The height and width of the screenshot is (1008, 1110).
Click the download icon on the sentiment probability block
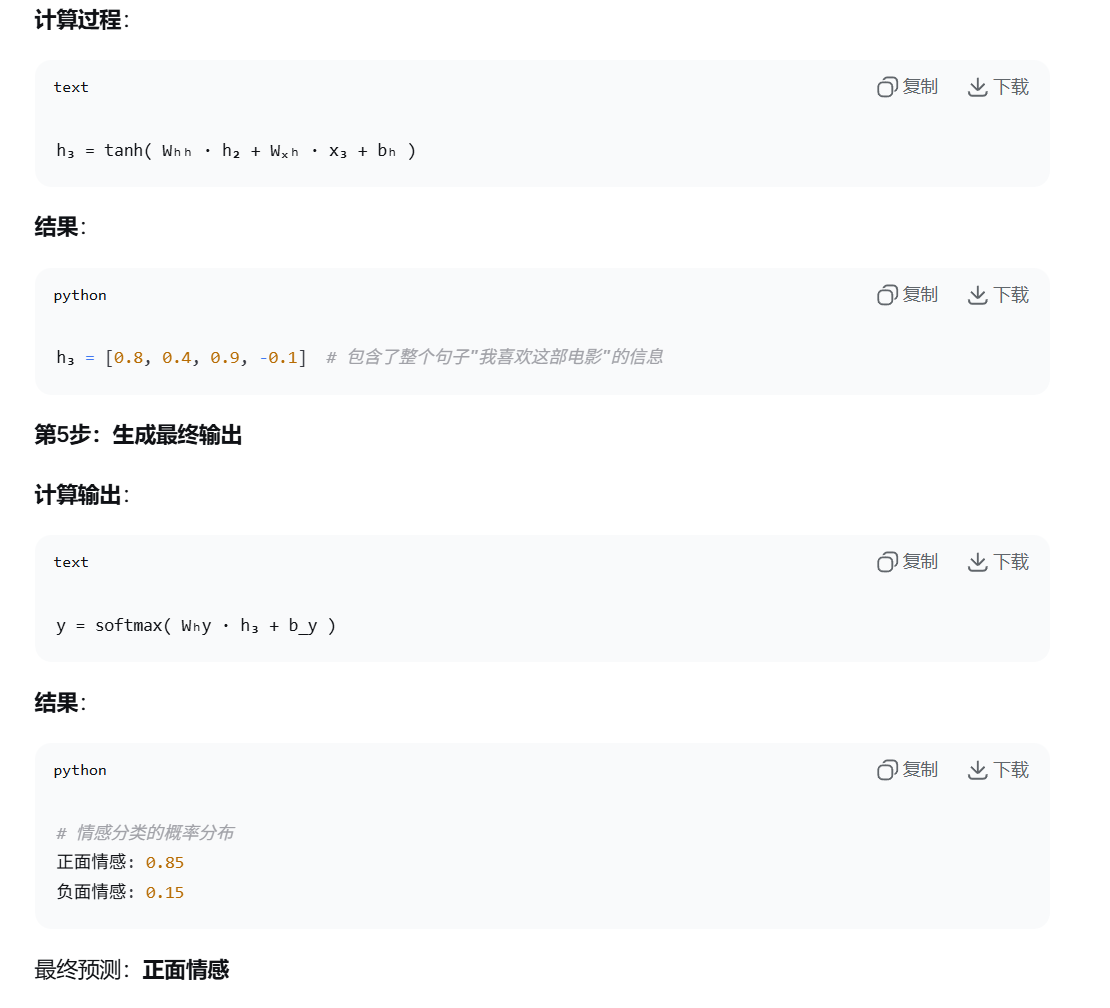pos(976,770)
